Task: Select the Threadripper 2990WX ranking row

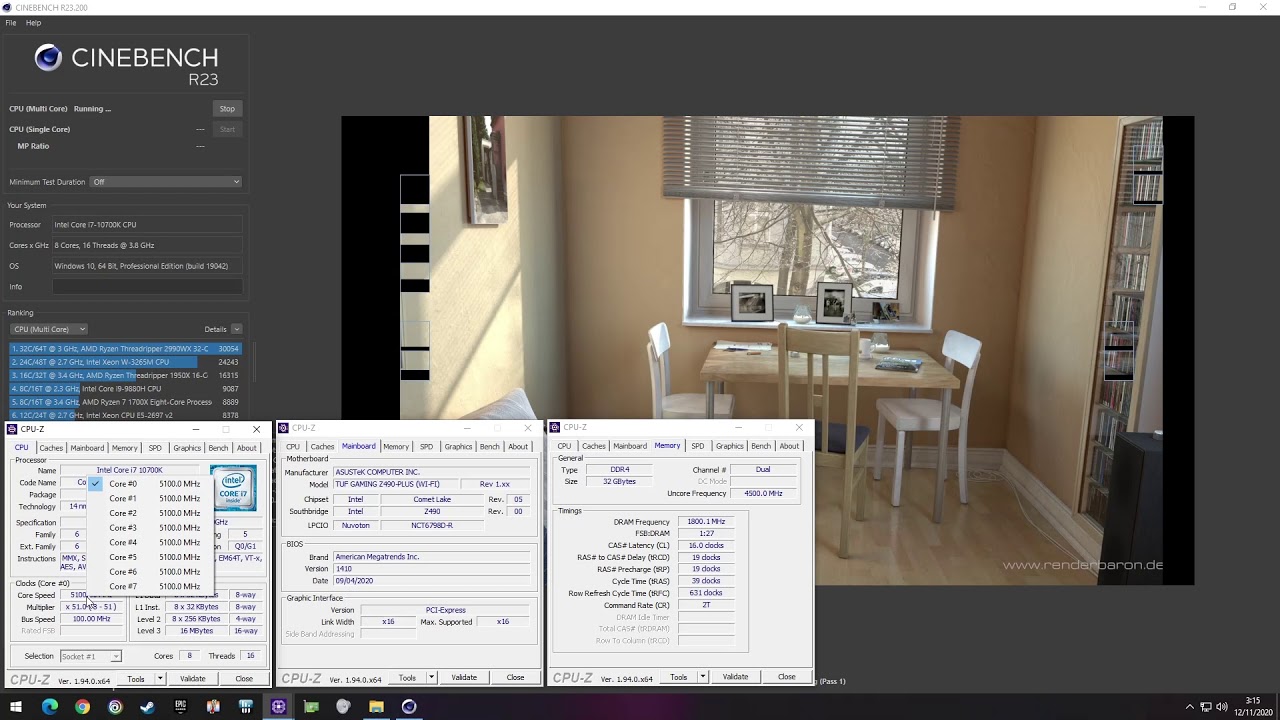Action: pos(125,349)
